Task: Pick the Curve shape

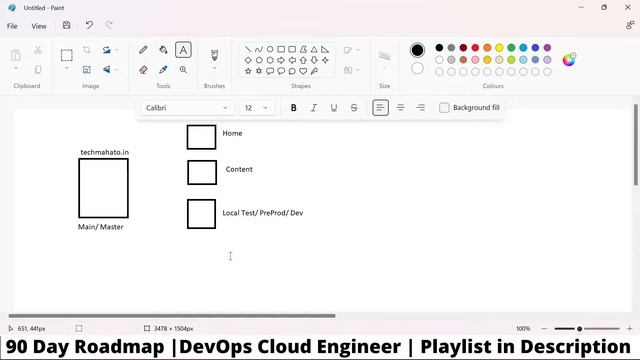Action: 259,49
